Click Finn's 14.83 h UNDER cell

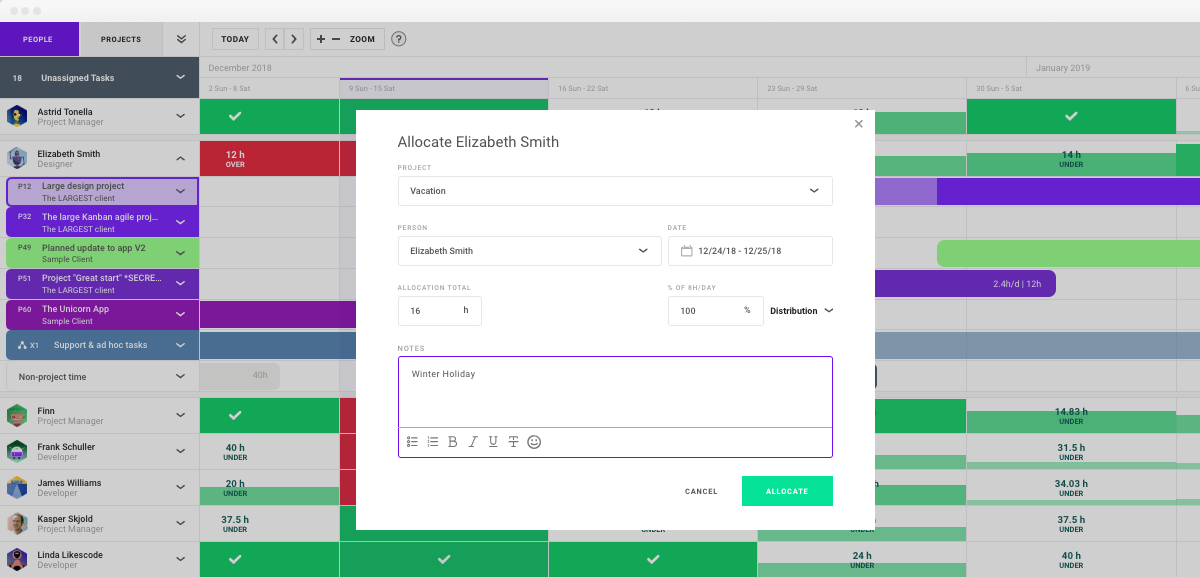pos(1071,416)
